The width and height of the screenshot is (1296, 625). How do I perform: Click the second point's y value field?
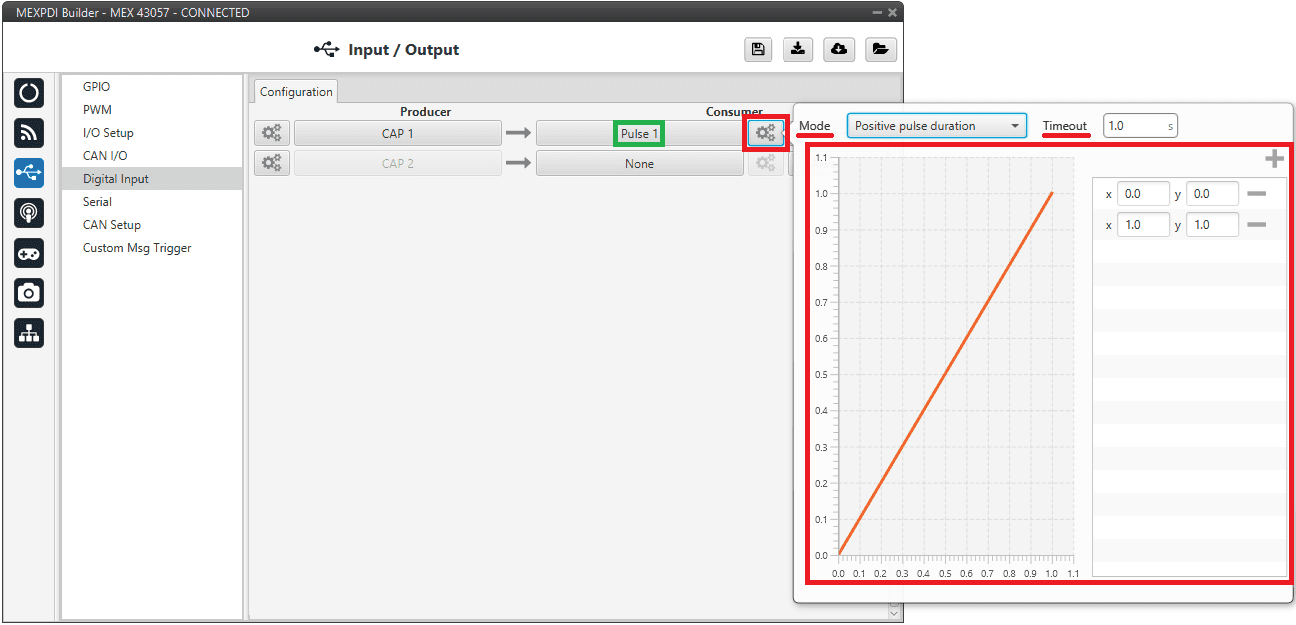1211,225
